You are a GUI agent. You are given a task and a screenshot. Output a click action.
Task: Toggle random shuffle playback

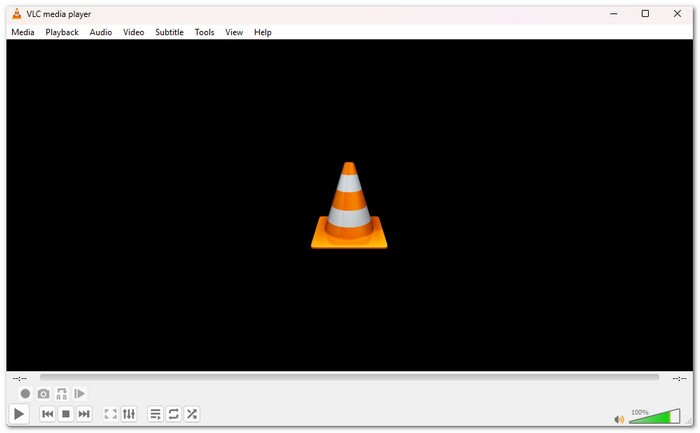pyautogui.click(x=192, y=414)
